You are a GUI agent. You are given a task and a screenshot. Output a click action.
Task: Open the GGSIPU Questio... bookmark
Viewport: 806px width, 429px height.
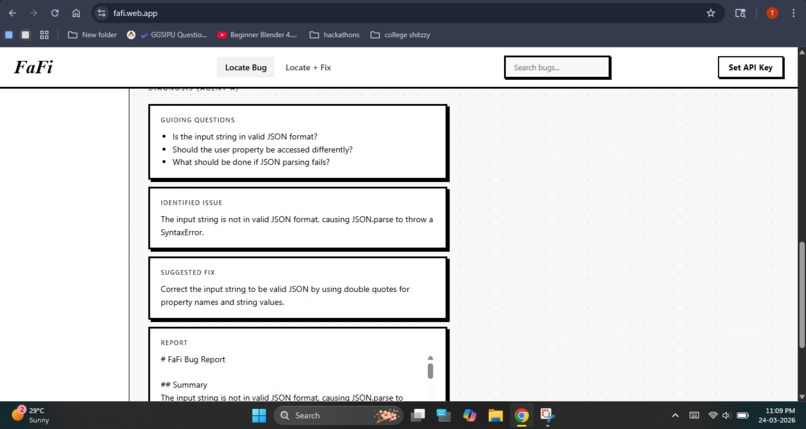pos(167,35)
